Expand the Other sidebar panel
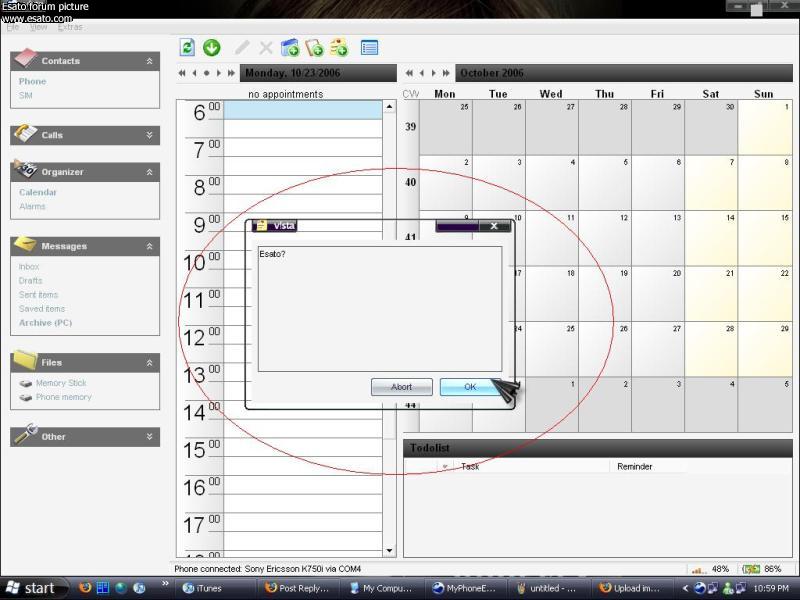The height and width of the screenshot is (600, 800). tap(149, 437)
